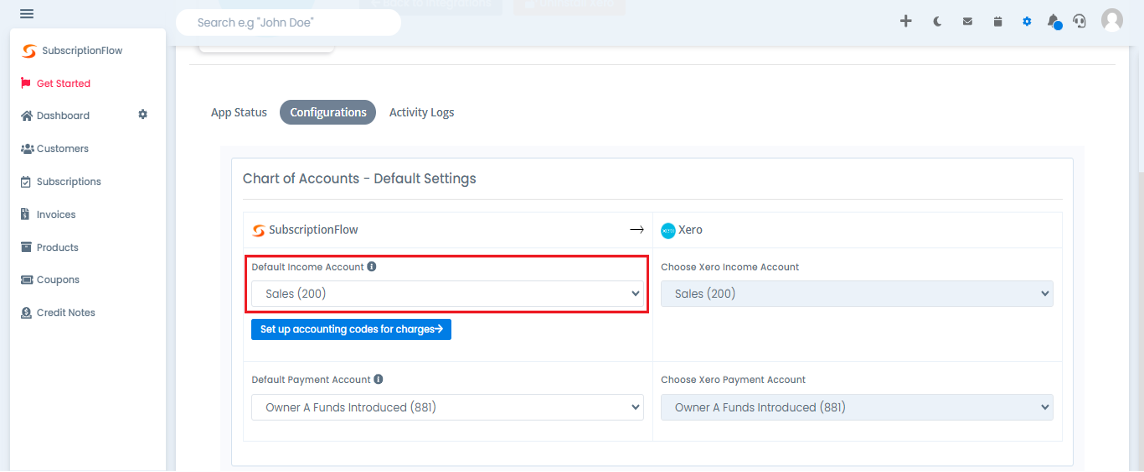Open the notifications bell icon
The height and width of the screenshot is (472, 1144).
[1054, 21]
